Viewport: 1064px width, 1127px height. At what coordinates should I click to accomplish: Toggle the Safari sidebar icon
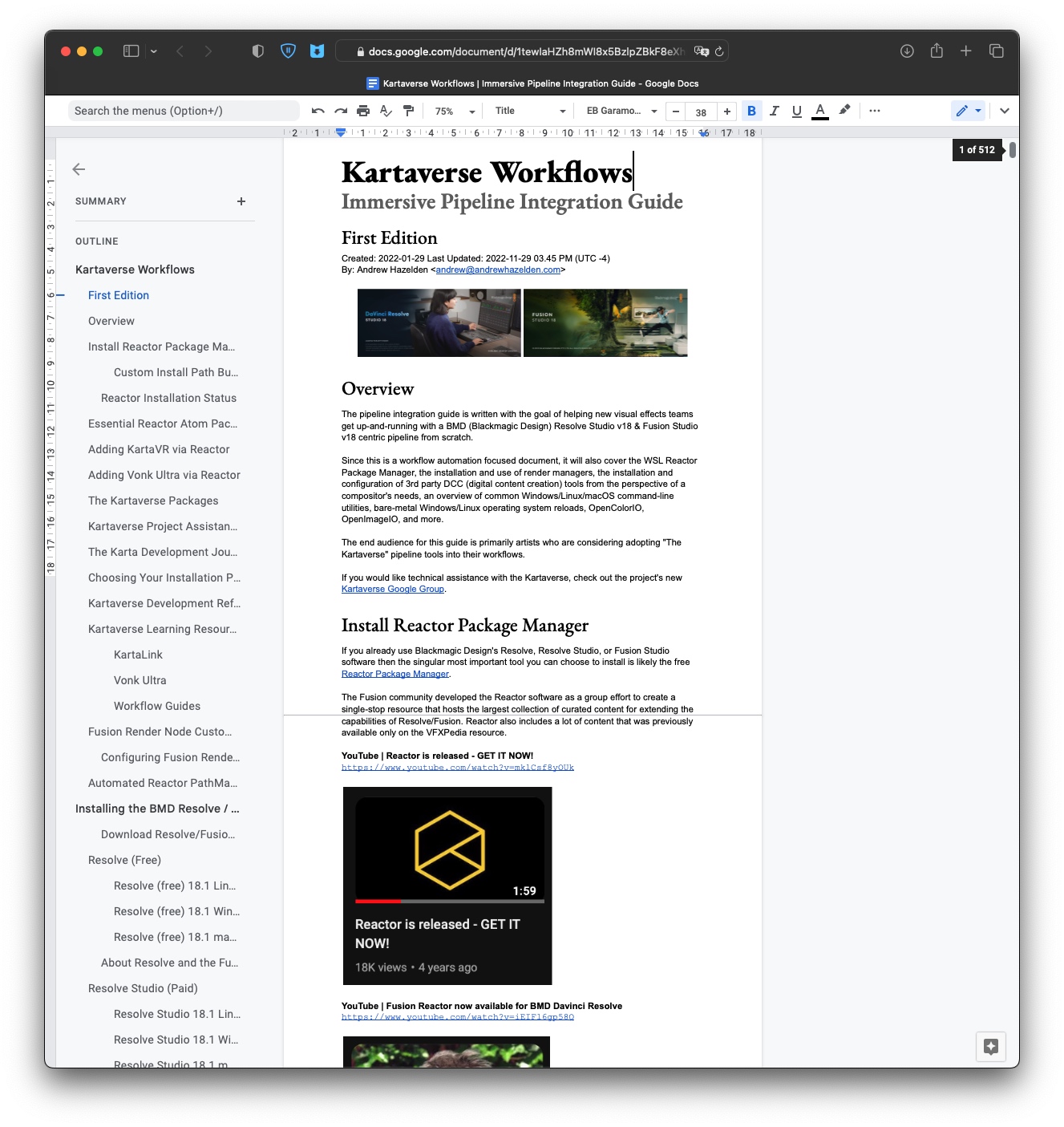(131, 51)
